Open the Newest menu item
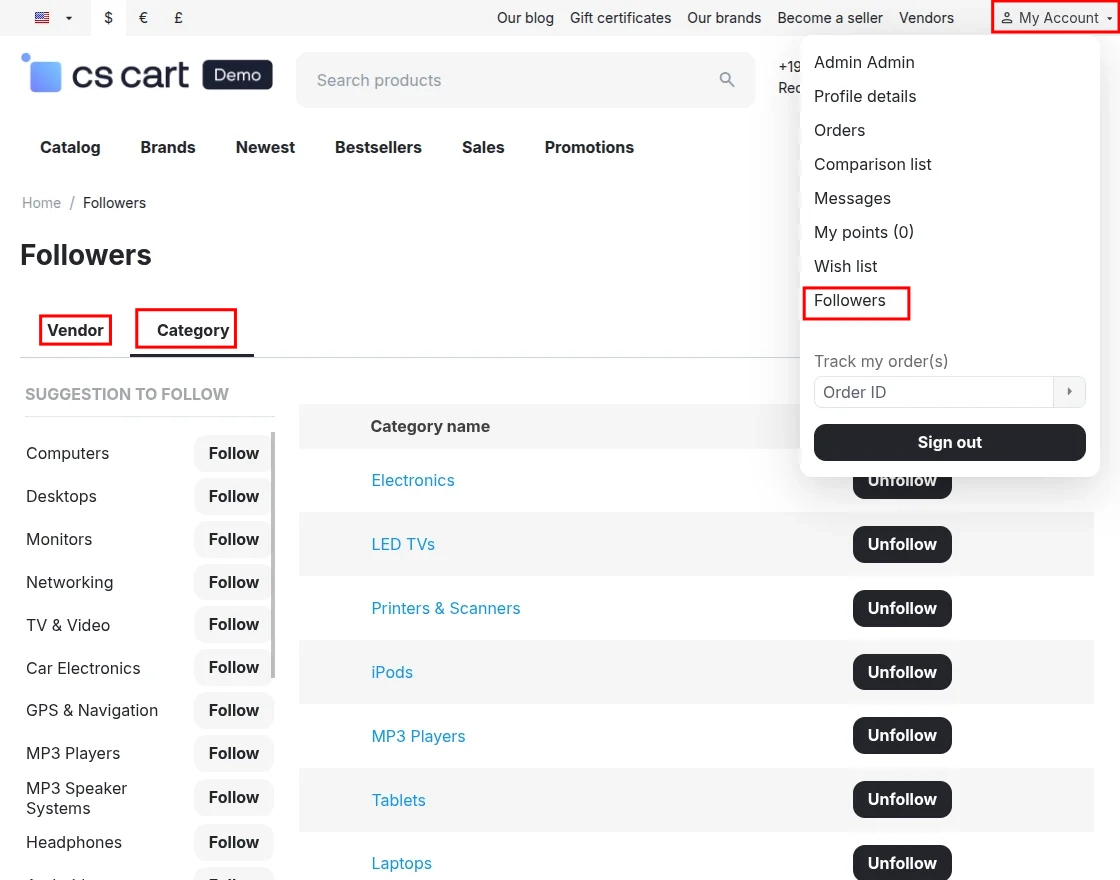 (265, 147)
